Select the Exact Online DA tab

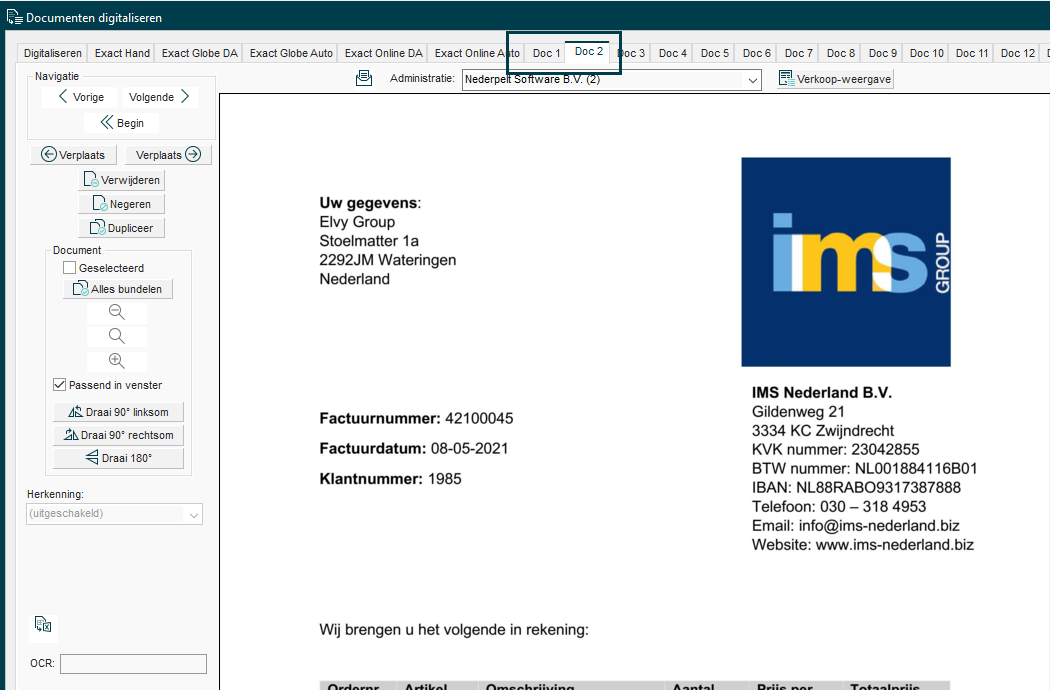click(384, 53)
